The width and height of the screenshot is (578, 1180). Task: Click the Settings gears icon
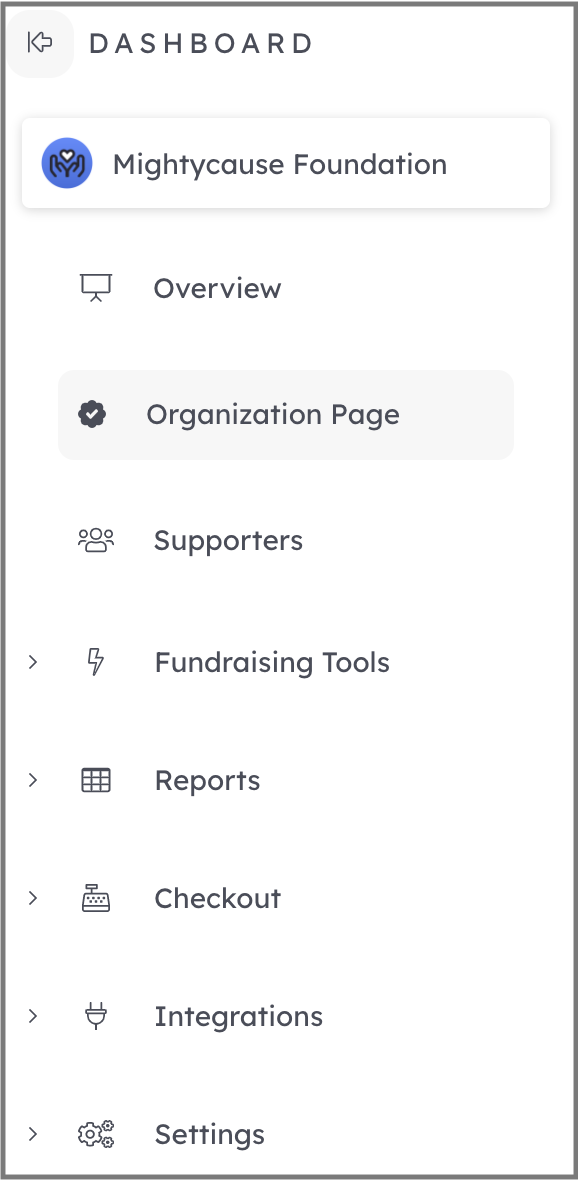(96, 1134)
